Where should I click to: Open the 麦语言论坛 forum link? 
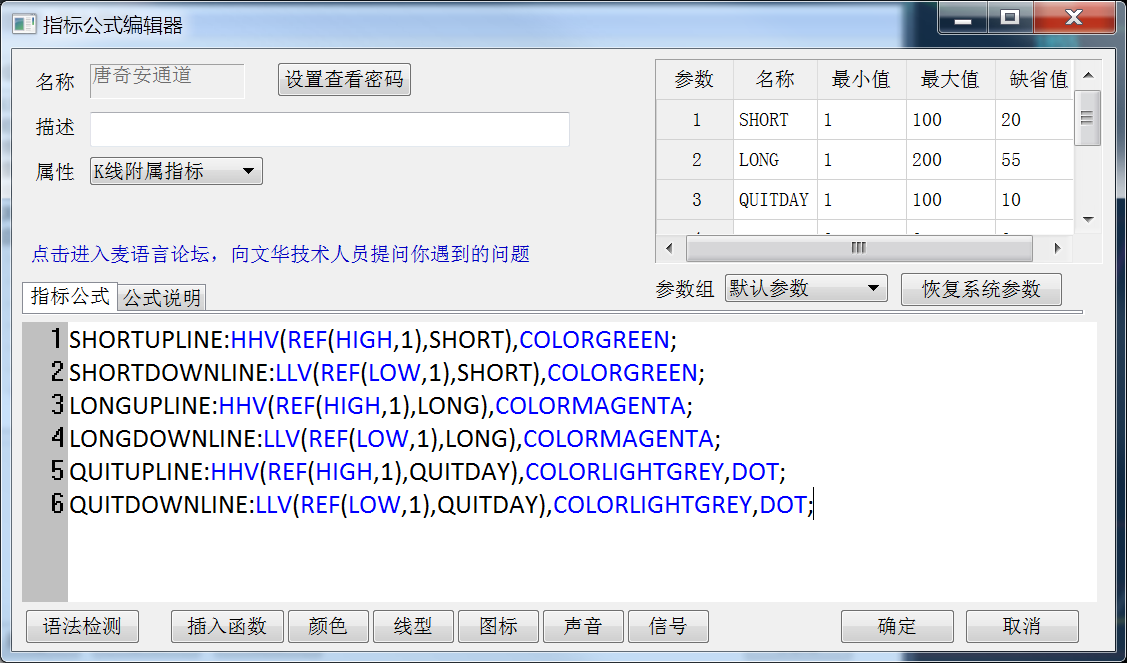pyautogui.click(x=280, y=254)
